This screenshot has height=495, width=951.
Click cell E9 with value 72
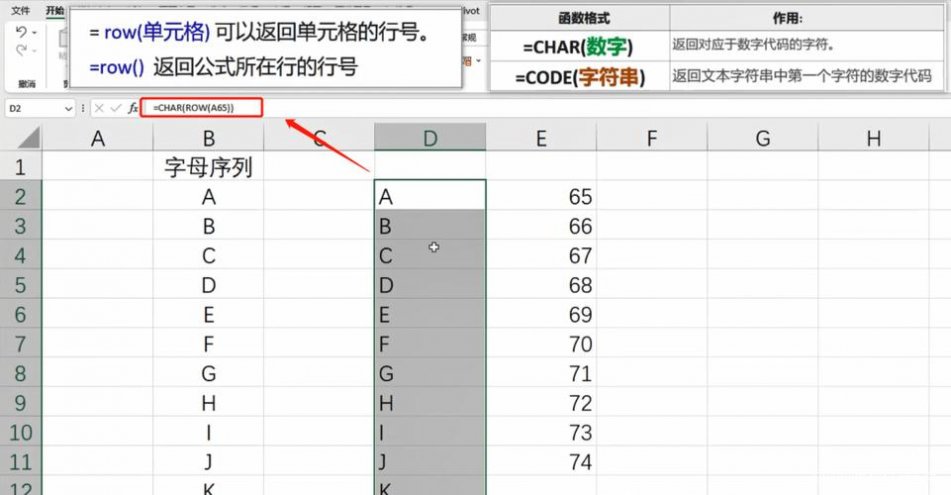(541, 403)
